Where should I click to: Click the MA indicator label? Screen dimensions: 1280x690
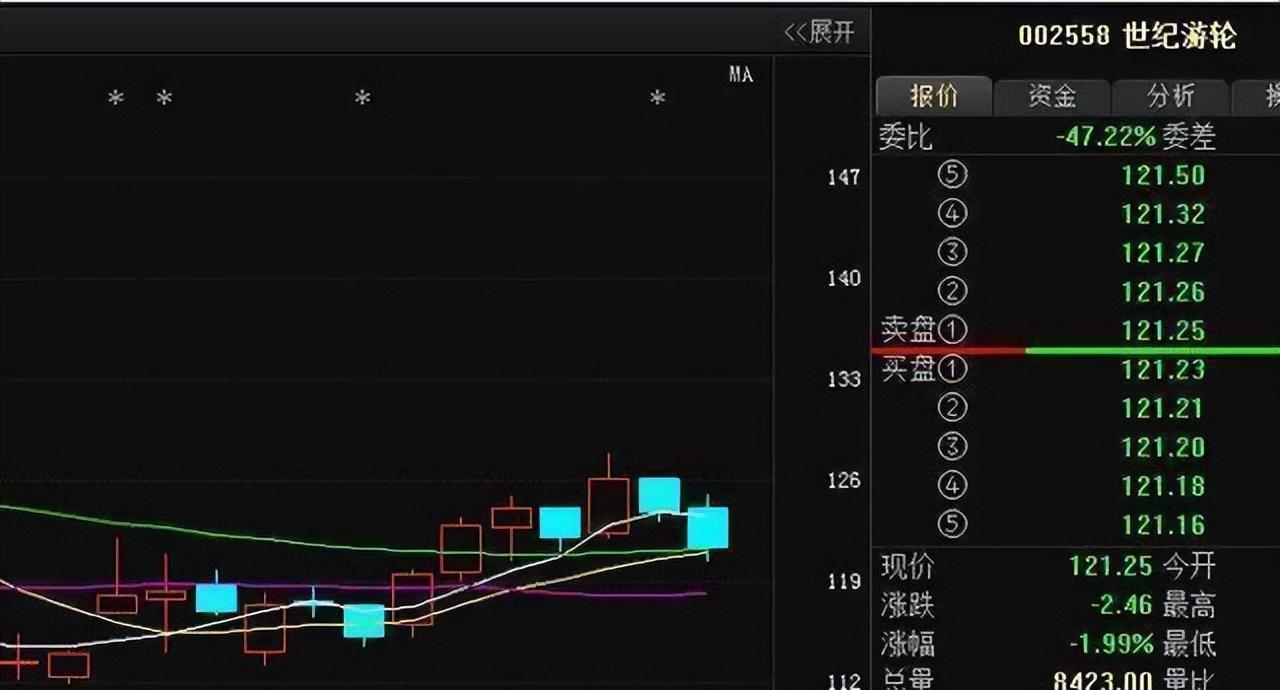pyautogui.click(x=740, y=75)
